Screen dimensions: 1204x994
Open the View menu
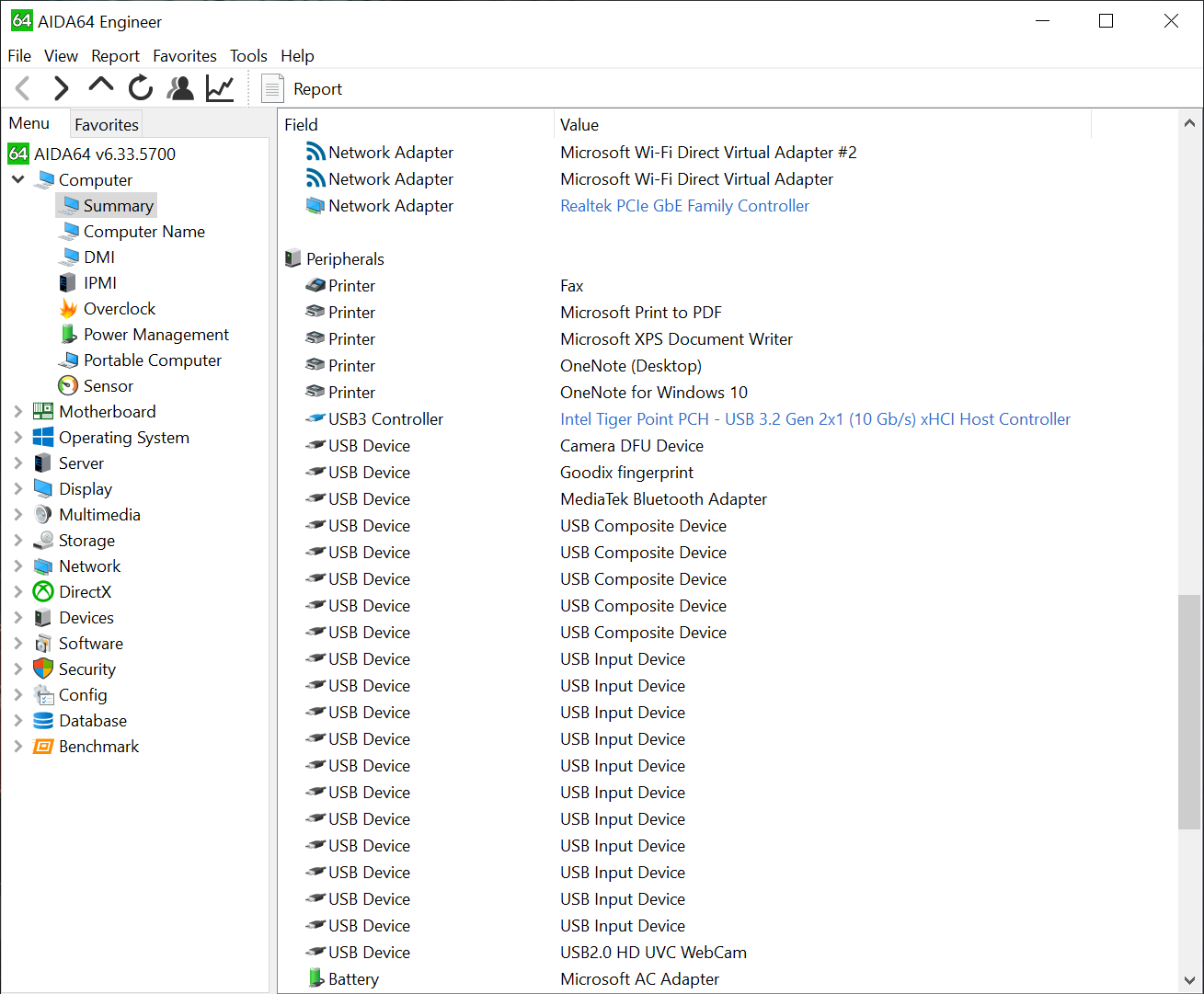[61, 56]
